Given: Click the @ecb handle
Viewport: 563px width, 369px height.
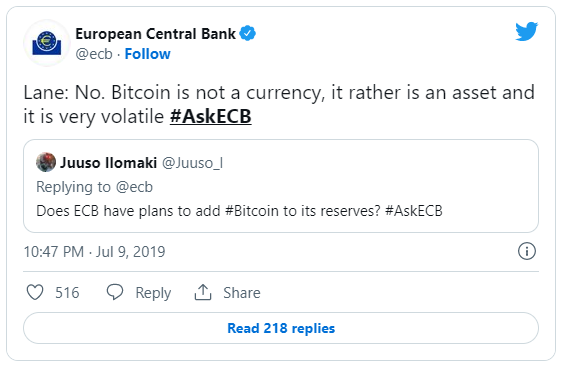Looking at the screenshot, I should click(94, 54).
